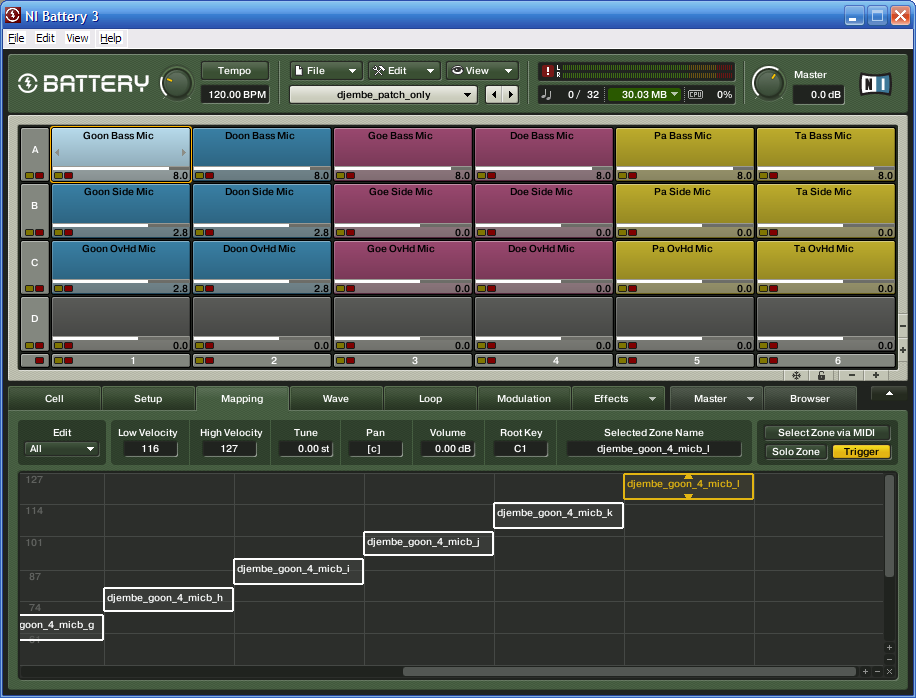Open the djembe_patch_only kit selector
Screen dimensions: 916x698
[x=383, y=95]
